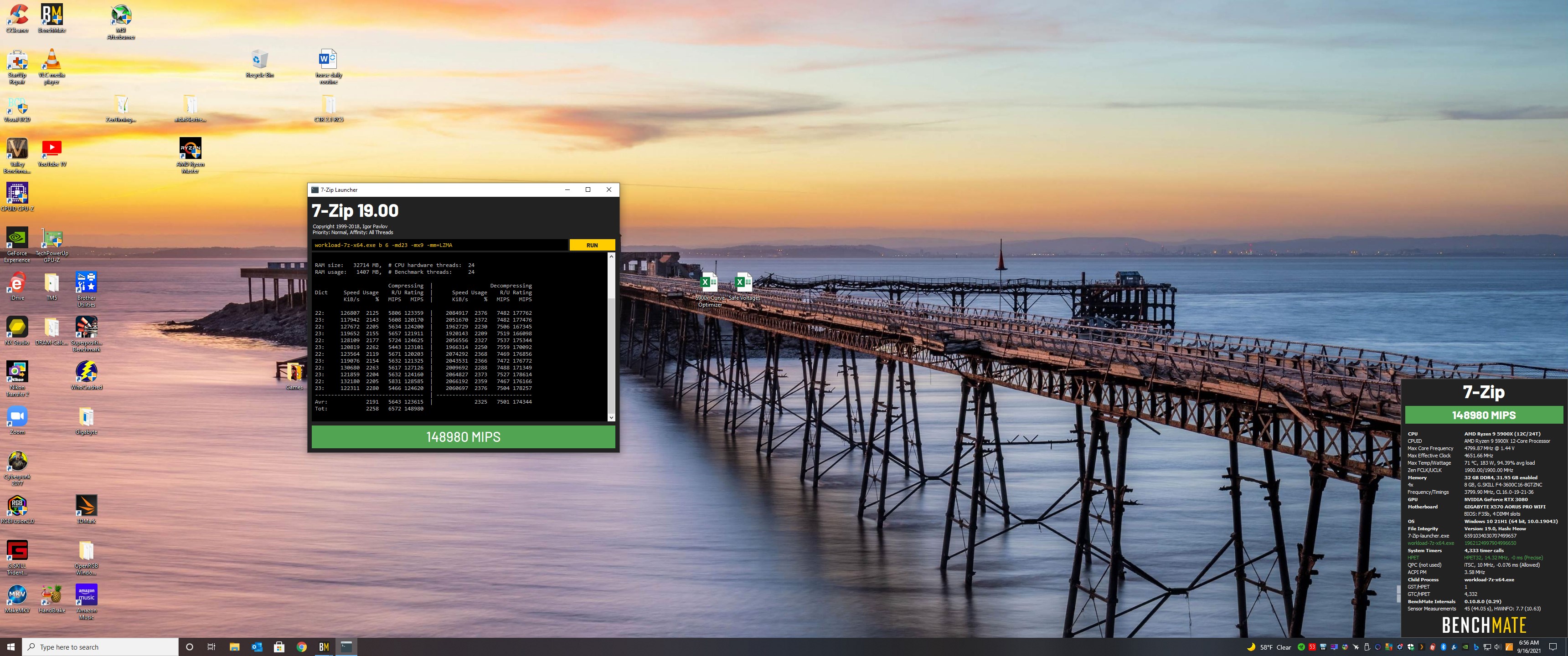Open the MSI Afterburner desktop shortcut
1568x656 pixels.
pyautogui.click(x=121, y=21)
